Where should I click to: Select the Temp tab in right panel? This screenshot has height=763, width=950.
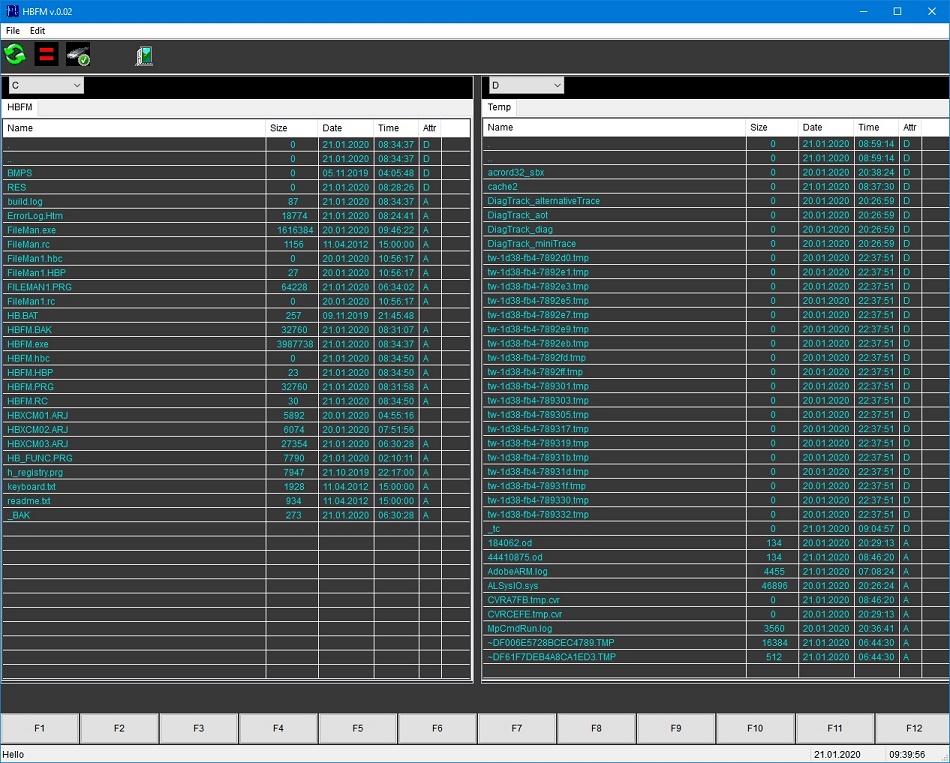point(499,107)
